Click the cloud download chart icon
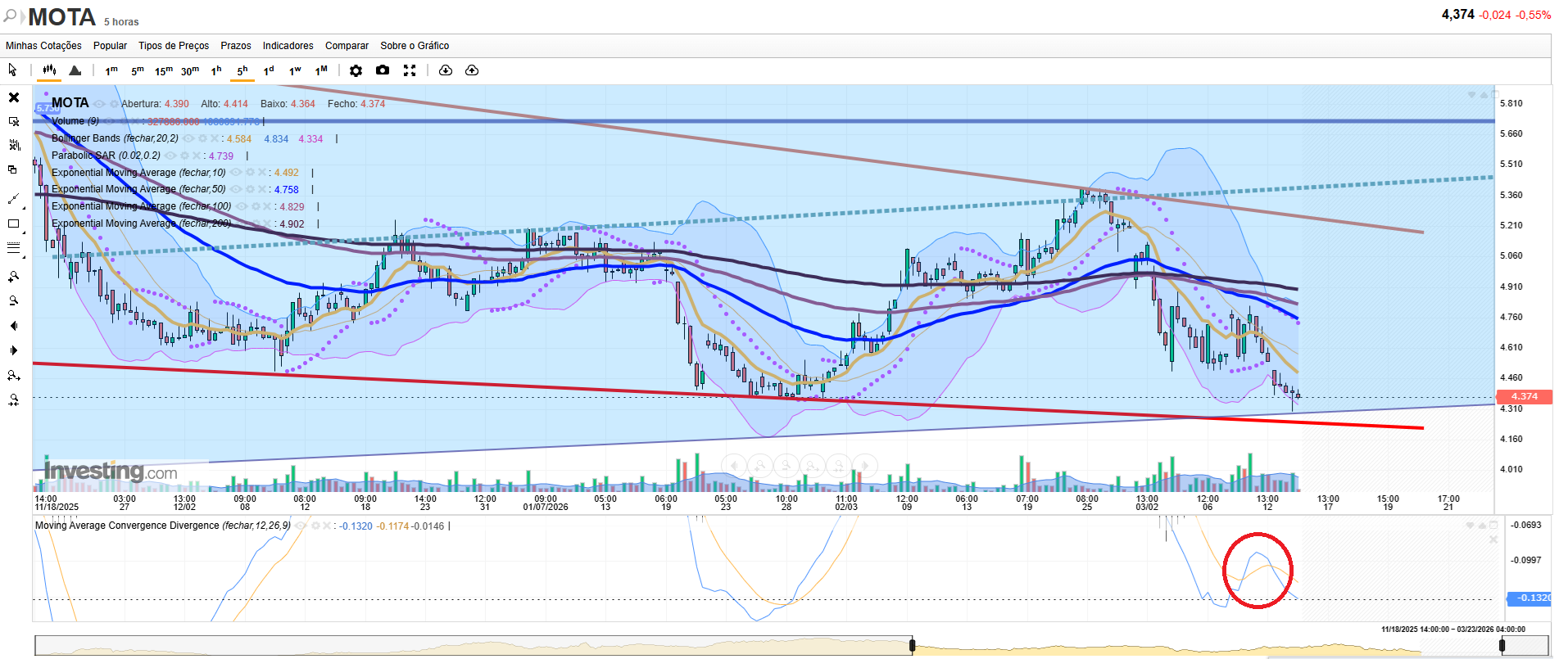1568x659 pixels. pos(446,70)
